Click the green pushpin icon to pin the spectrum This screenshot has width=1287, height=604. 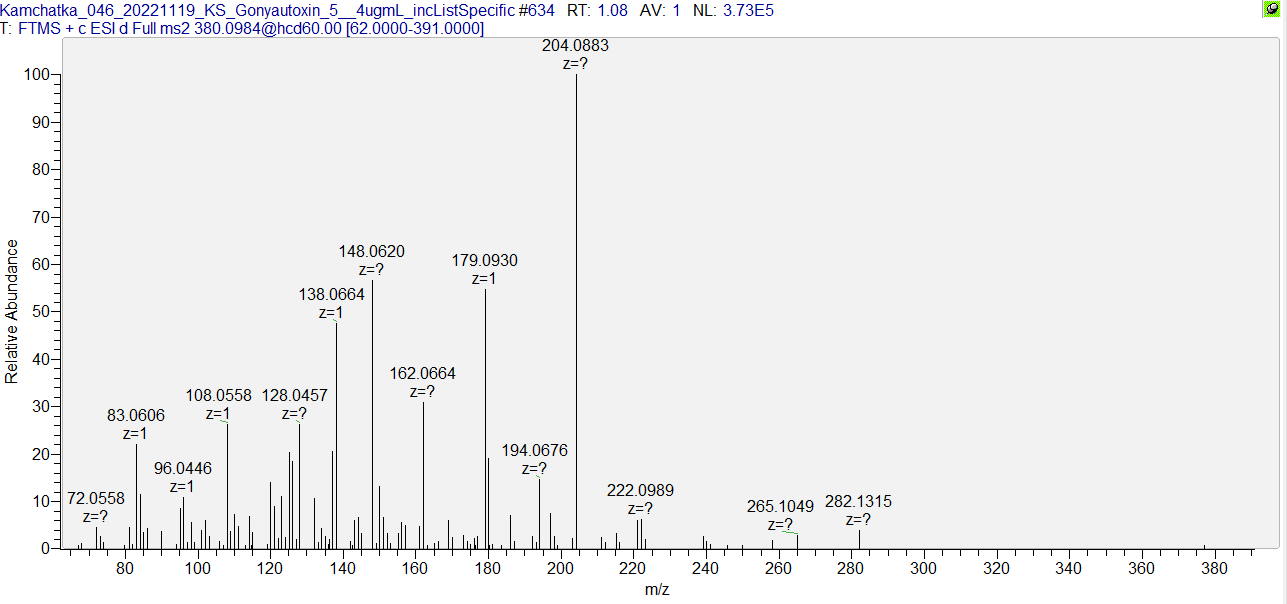[1270, 9]
